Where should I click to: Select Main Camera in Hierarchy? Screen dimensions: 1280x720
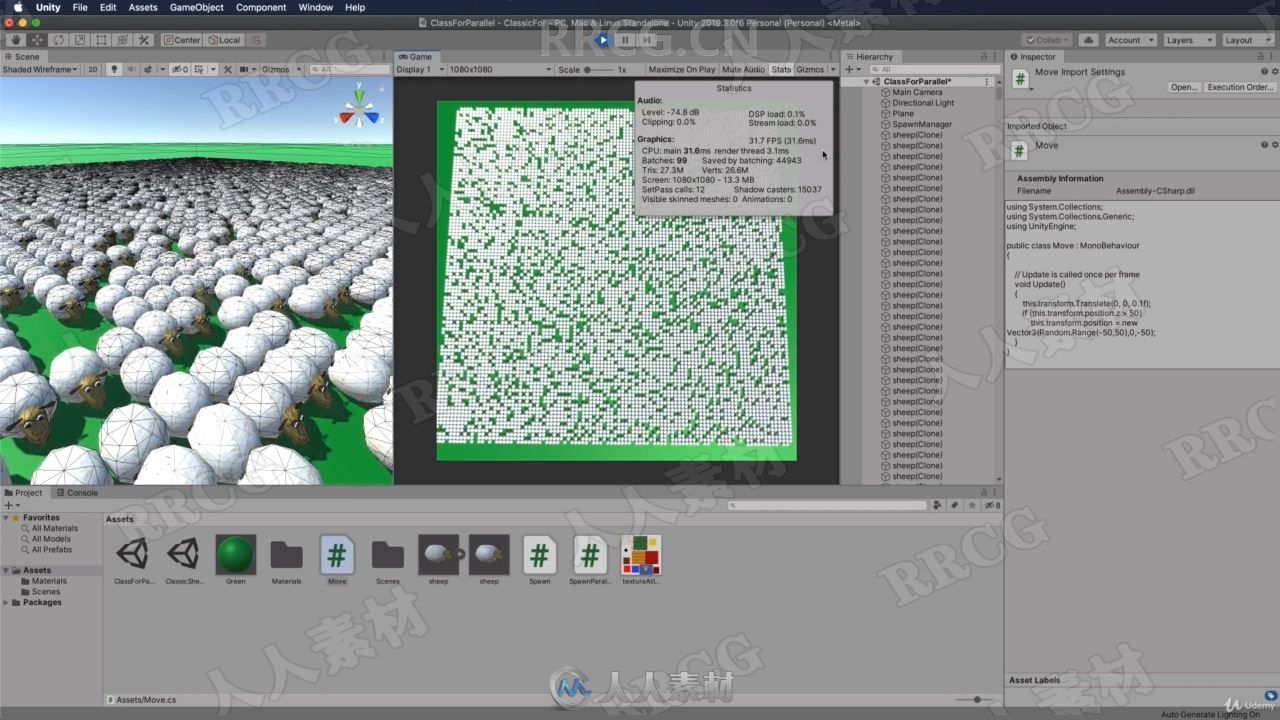(917, 92)
